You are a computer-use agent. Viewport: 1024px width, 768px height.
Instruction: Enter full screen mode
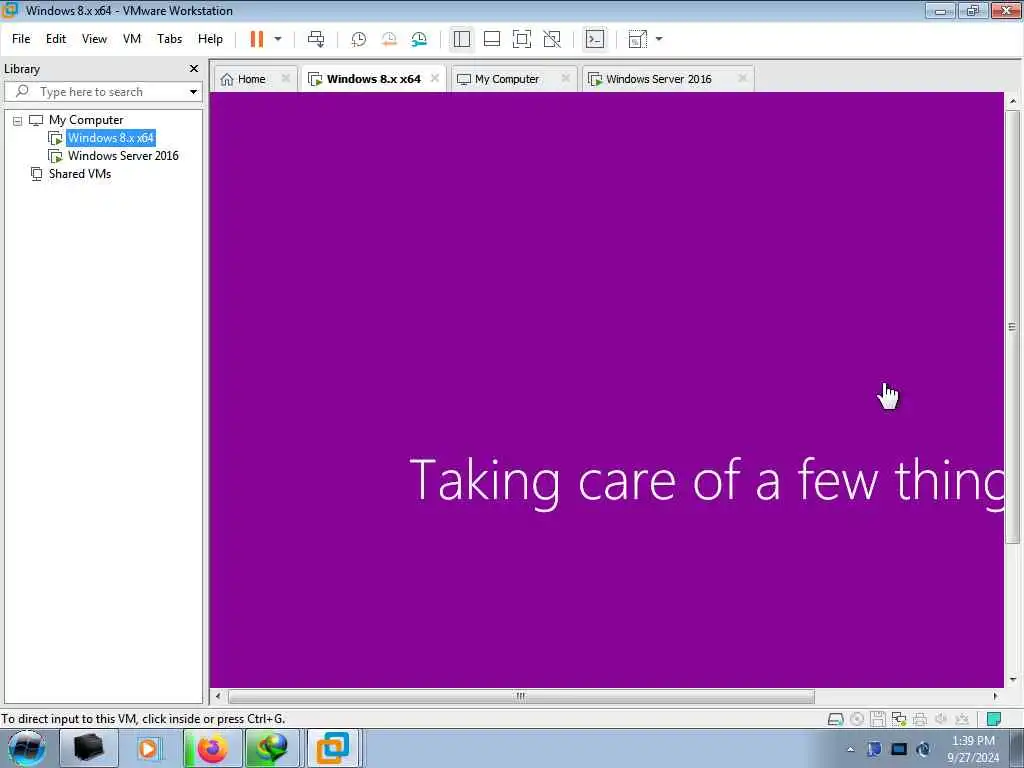point(522,39)
